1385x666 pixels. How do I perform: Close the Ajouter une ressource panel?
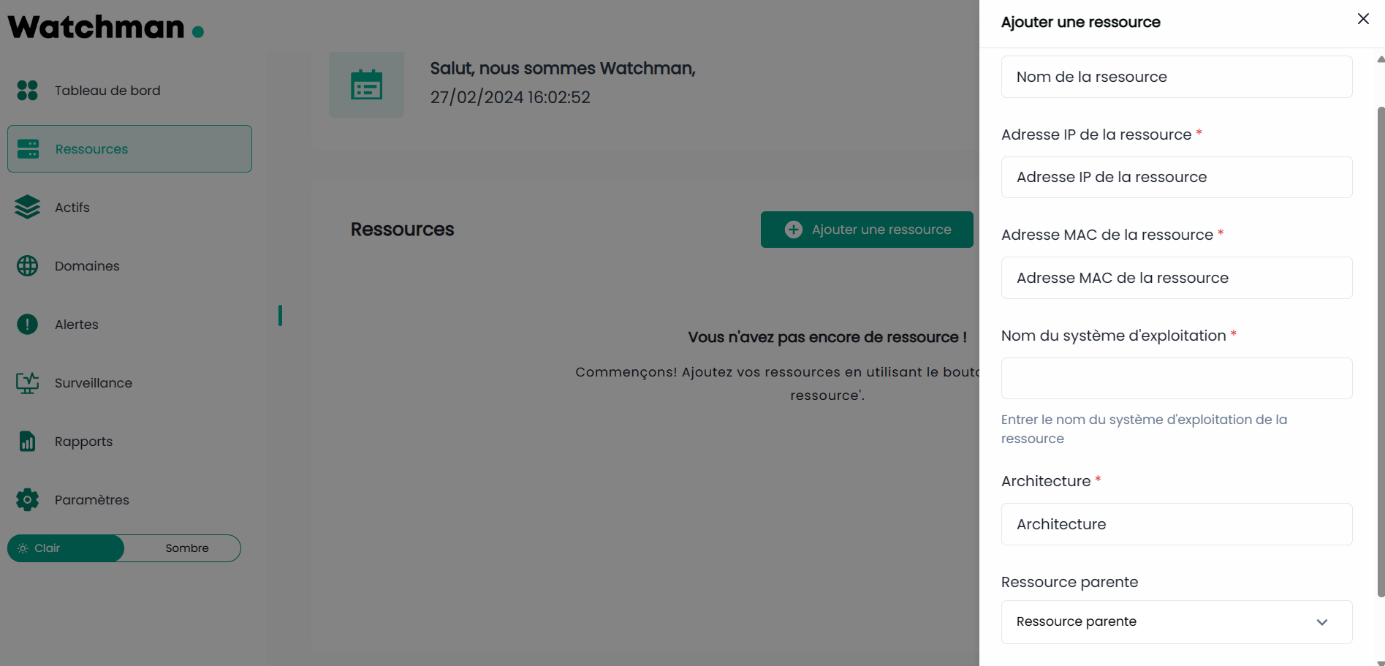[x=1363, y=19]
